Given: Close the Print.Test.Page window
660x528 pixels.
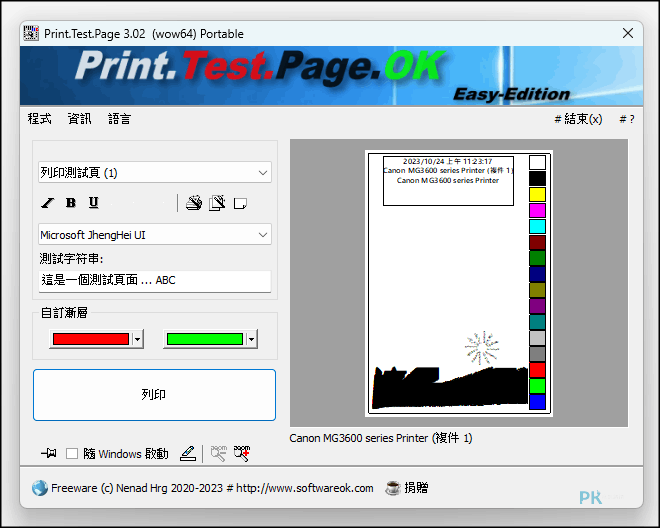Looking at the screenshot, I should point(628,33).
